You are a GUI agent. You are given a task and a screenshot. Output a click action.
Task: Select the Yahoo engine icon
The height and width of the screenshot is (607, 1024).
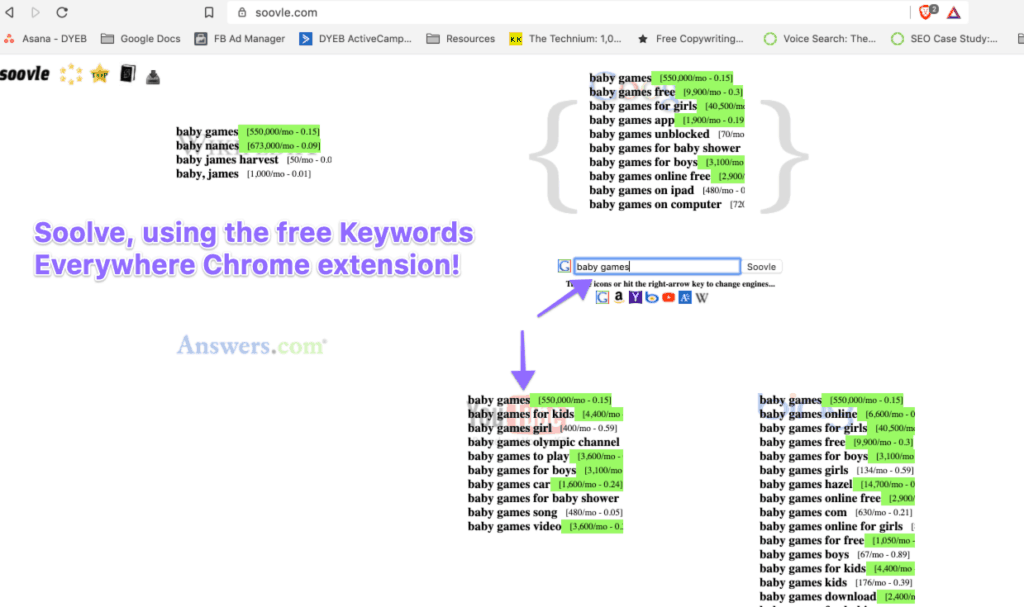tap(635, 297)
